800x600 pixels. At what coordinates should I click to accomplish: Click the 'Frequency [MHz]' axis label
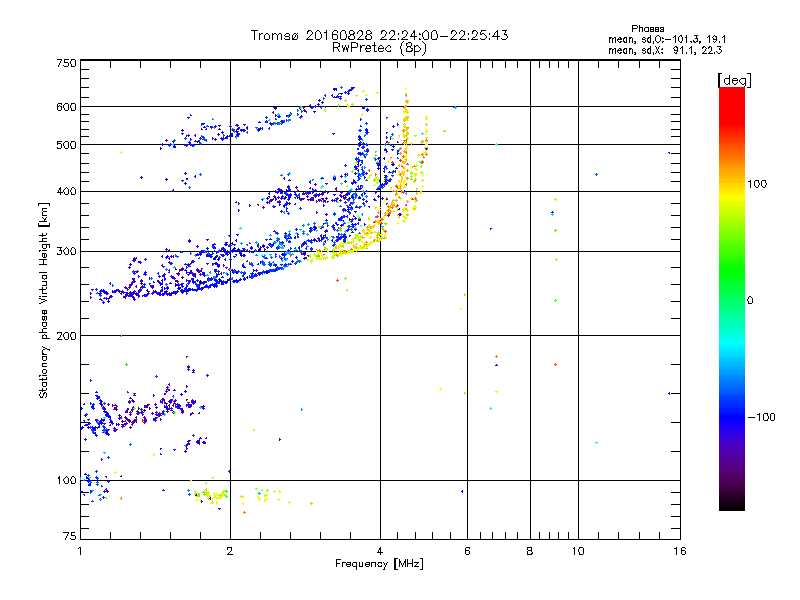(x=379, y=564)
